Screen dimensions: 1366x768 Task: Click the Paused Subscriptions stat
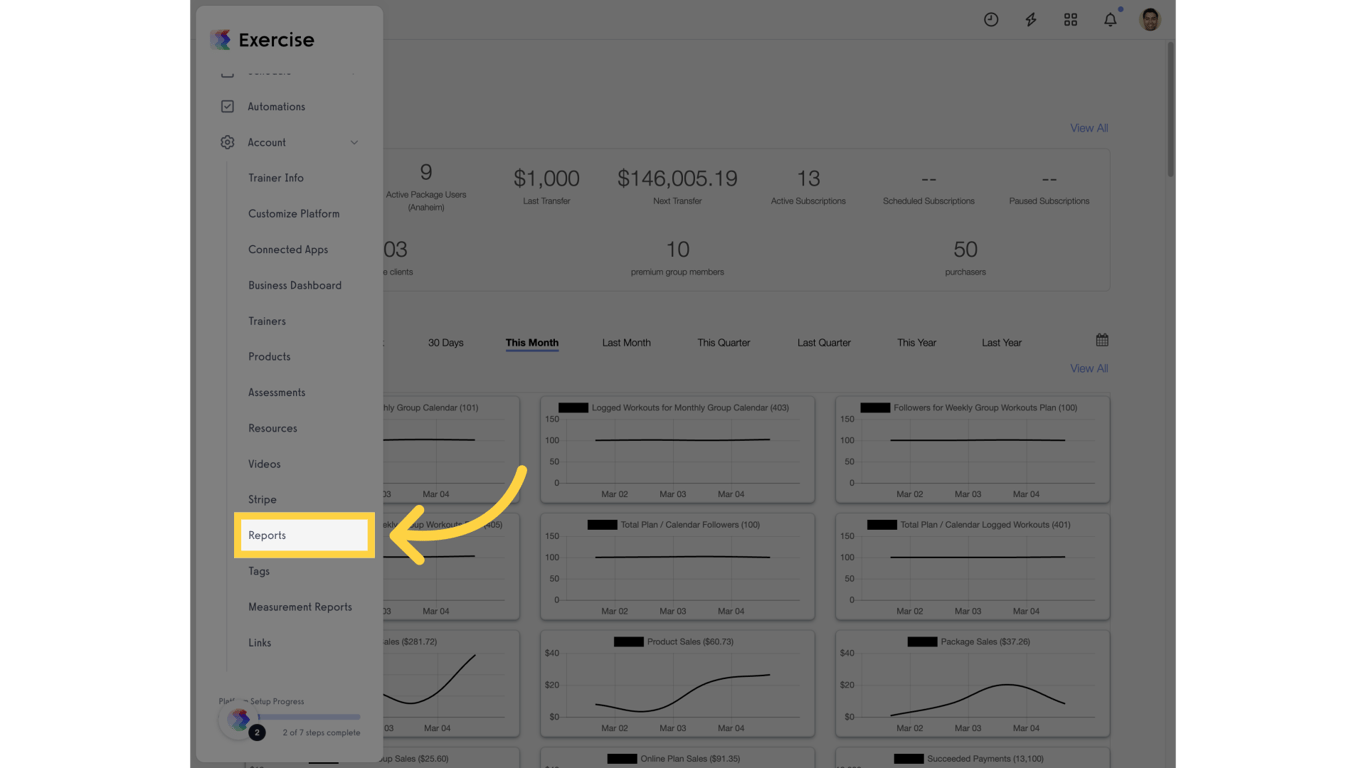click(x=1049, y=187)
